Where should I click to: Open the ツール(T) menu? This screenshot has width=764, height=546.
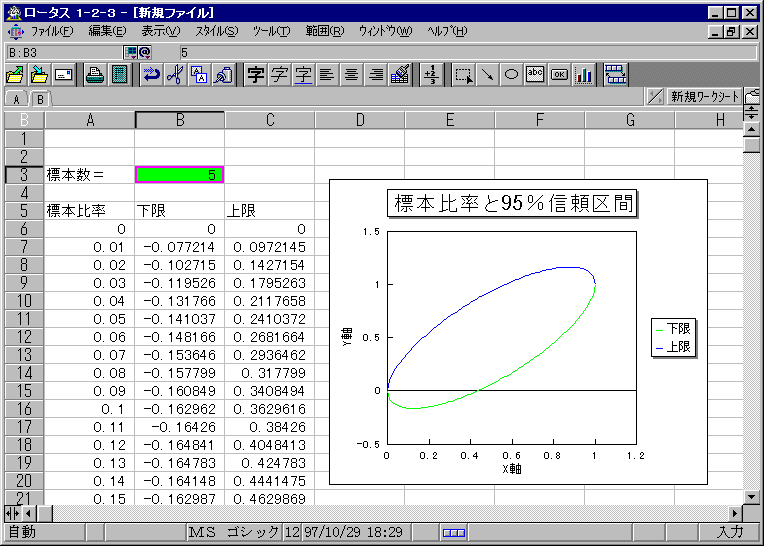click(271, 31)
